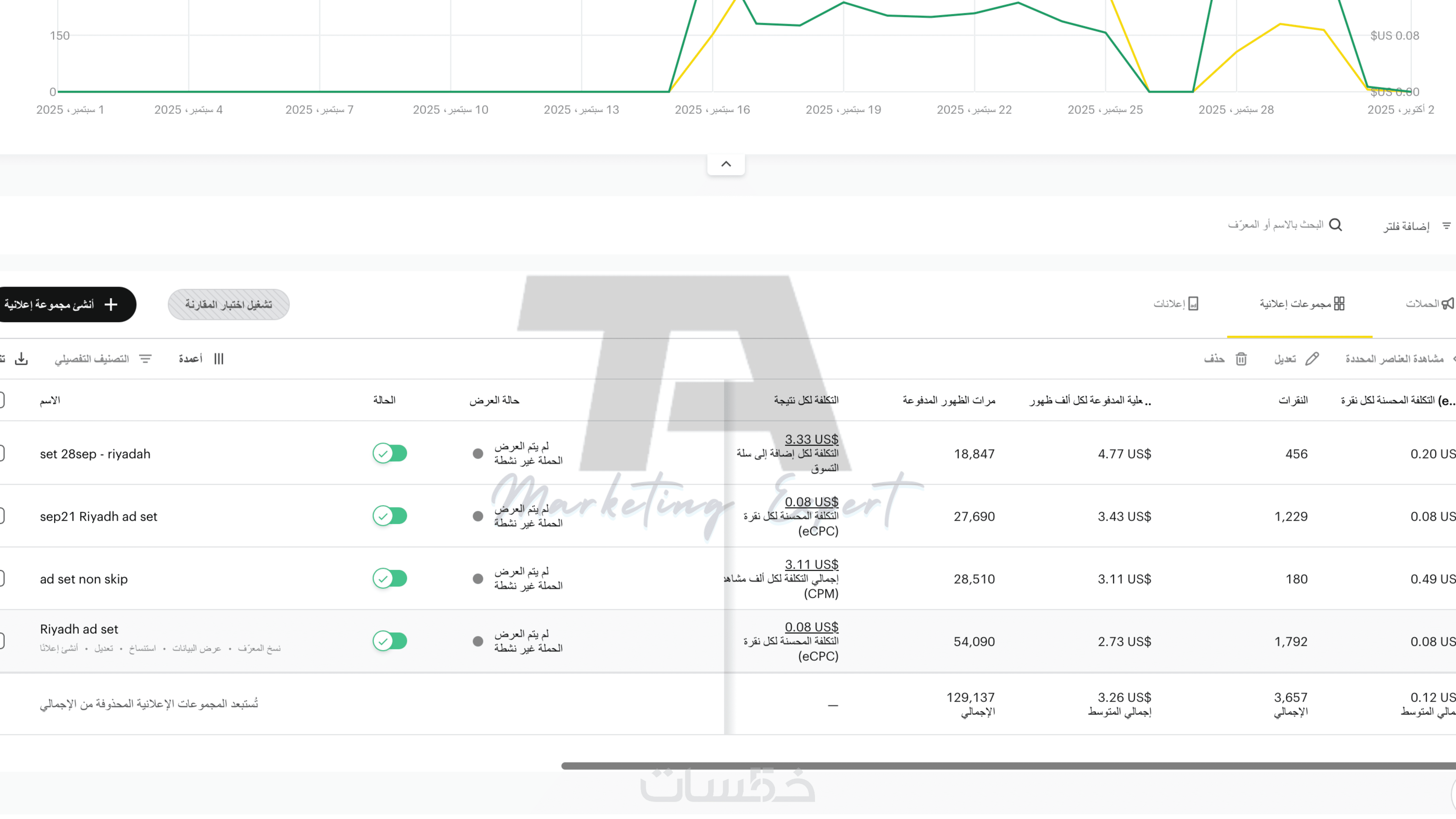Click أنشئ إعلانًا under Riyadh ad set
This screenshot has width=1456, height=819.
(59, 648)
